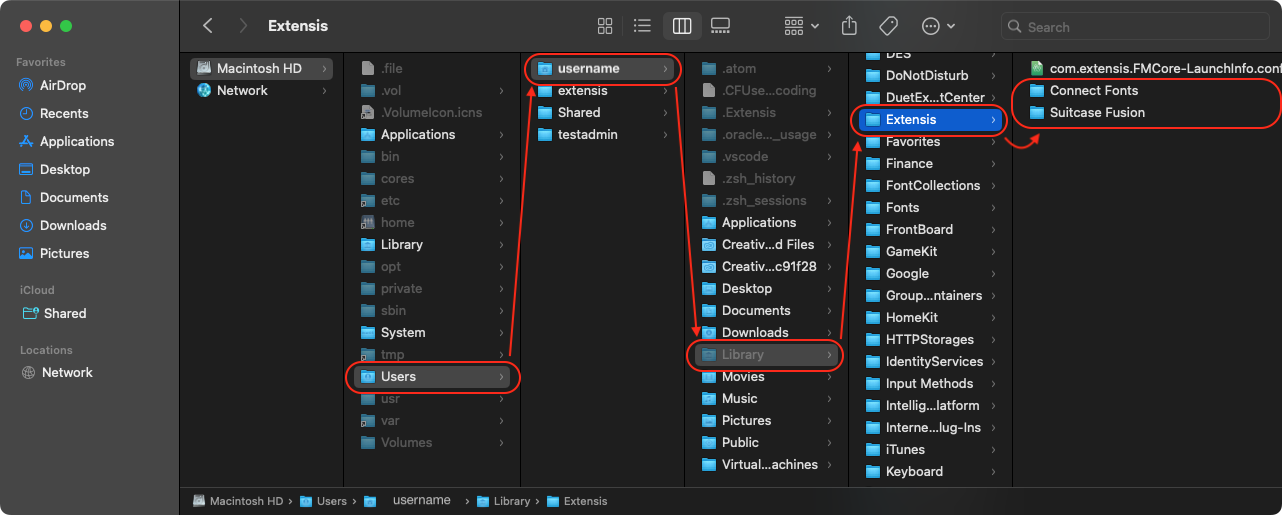Select the System folder
Image resolution: width=1282 pixels, height=515 pixels.
point(433,332)
